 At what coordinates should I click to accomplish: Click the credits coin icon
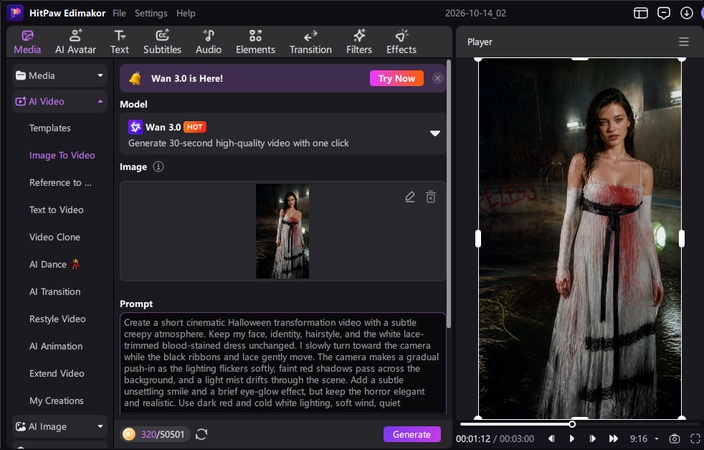click(x=129, y=434)
